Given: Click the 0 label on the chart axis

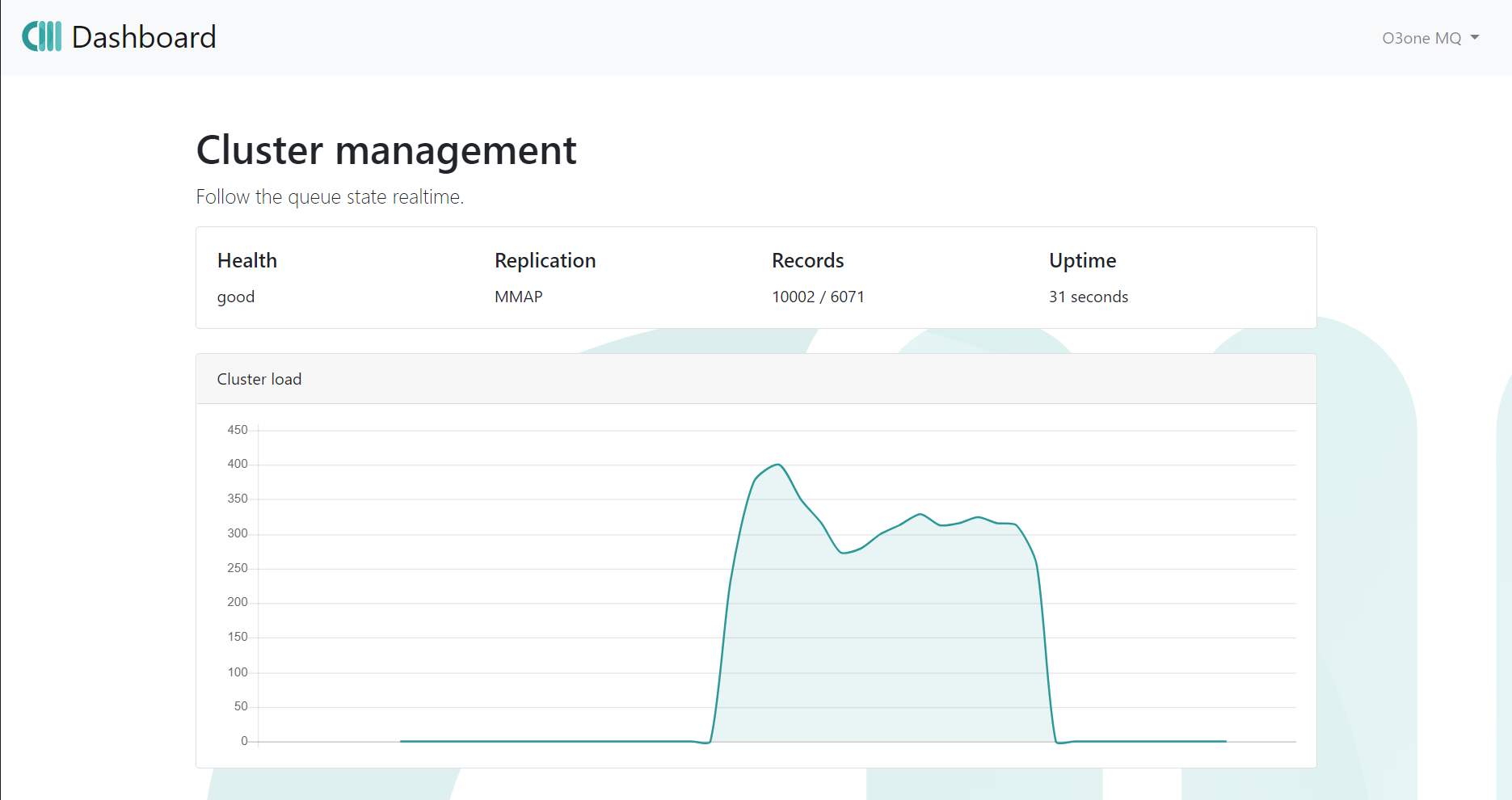Looking at the screenshot, I should pyautogui.click(x=244, y=741).
